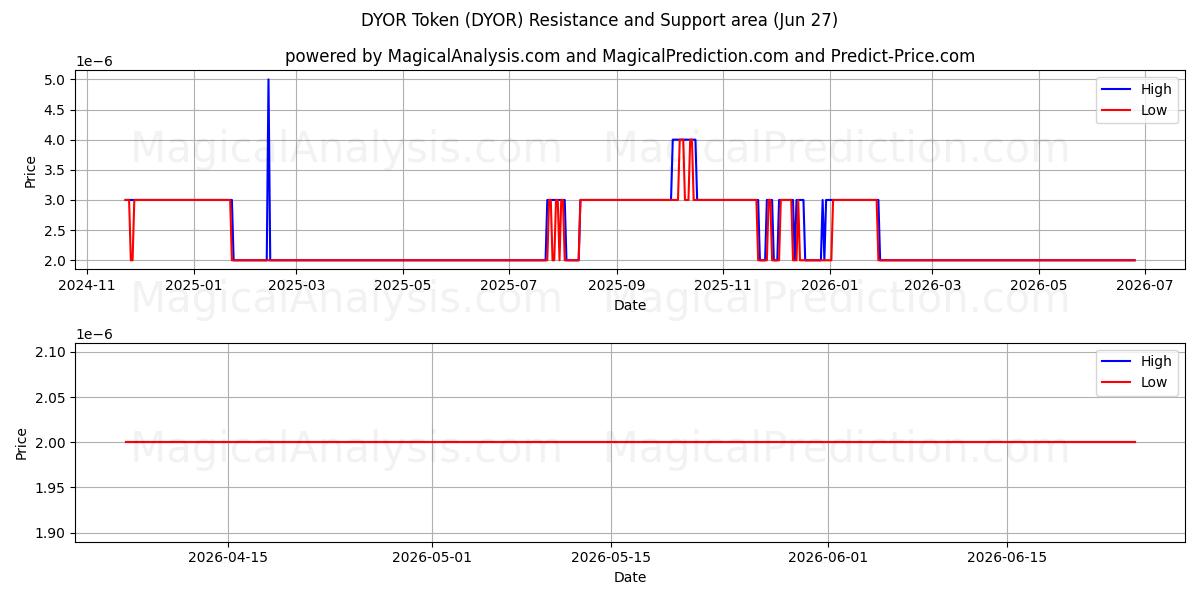The image size is (1200, 600).
Task: Click the '1e−6' exponent label above the bottom chart
Action: (x=95, y=333)
